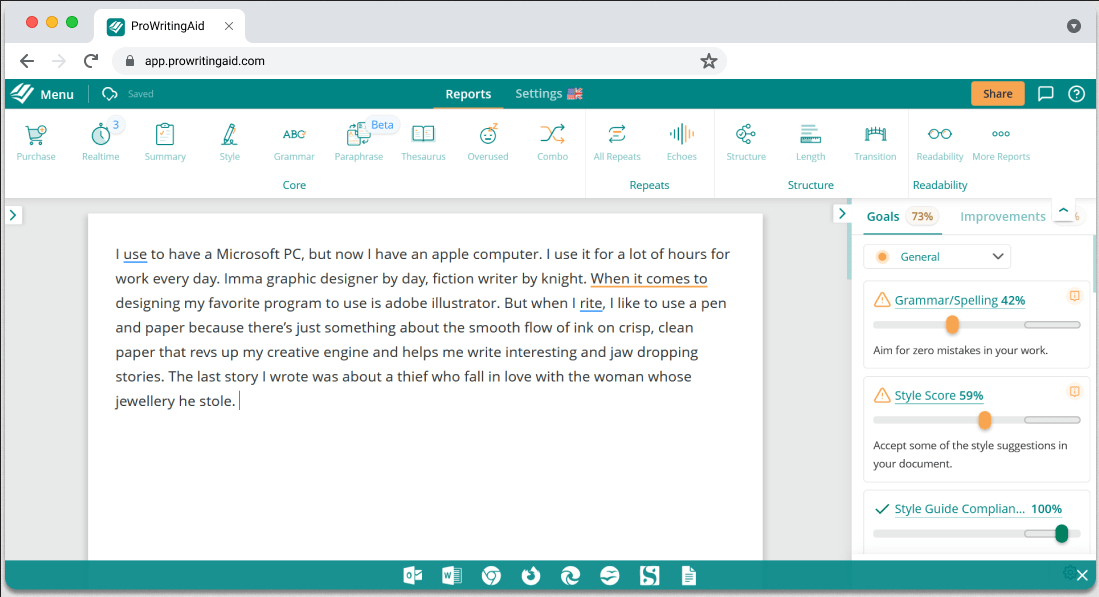
Task: Click the Style Score slider handle
Action: [985, 420]
